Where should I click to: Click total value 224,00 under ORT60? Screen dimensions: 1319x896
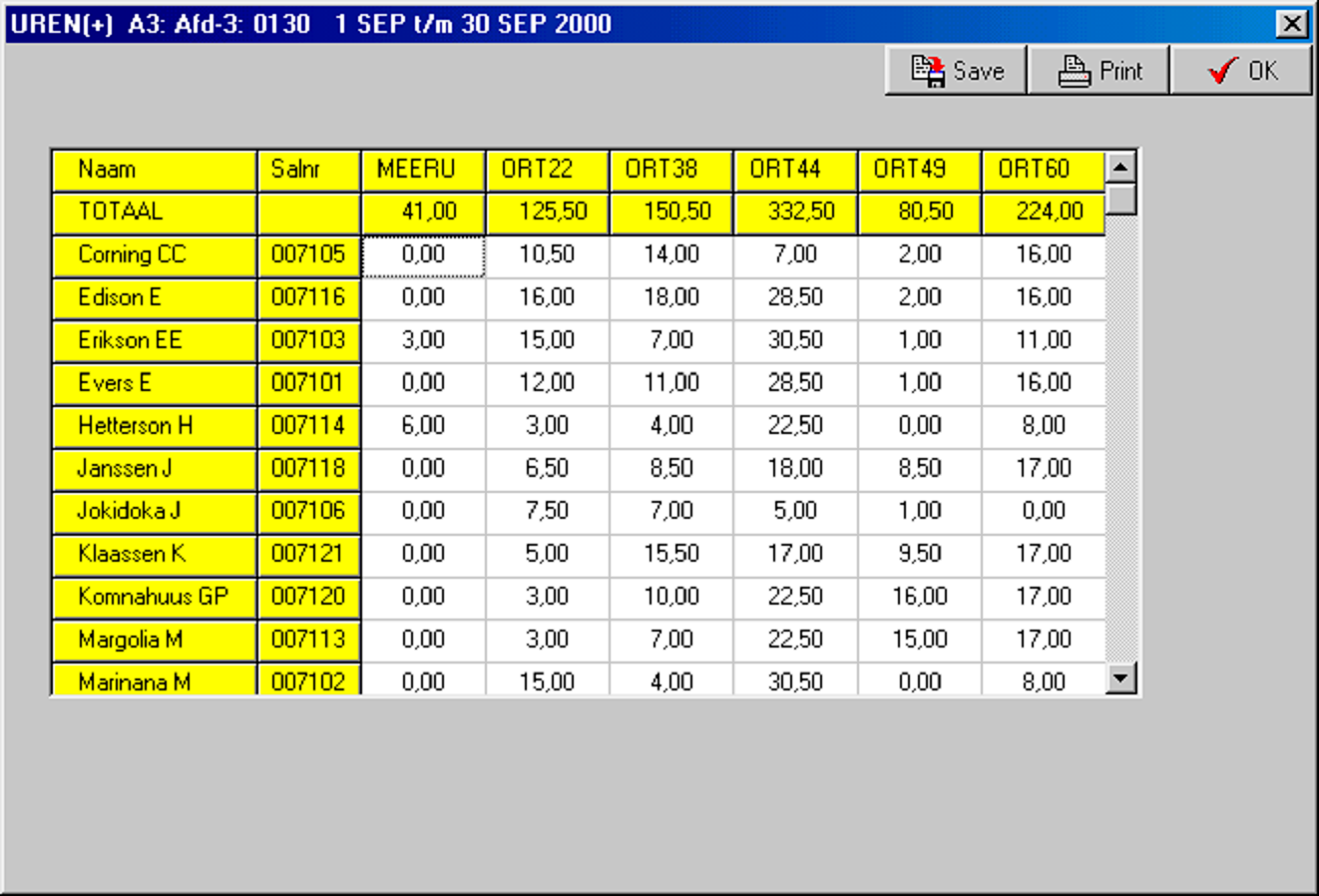tap(1044, 213)
